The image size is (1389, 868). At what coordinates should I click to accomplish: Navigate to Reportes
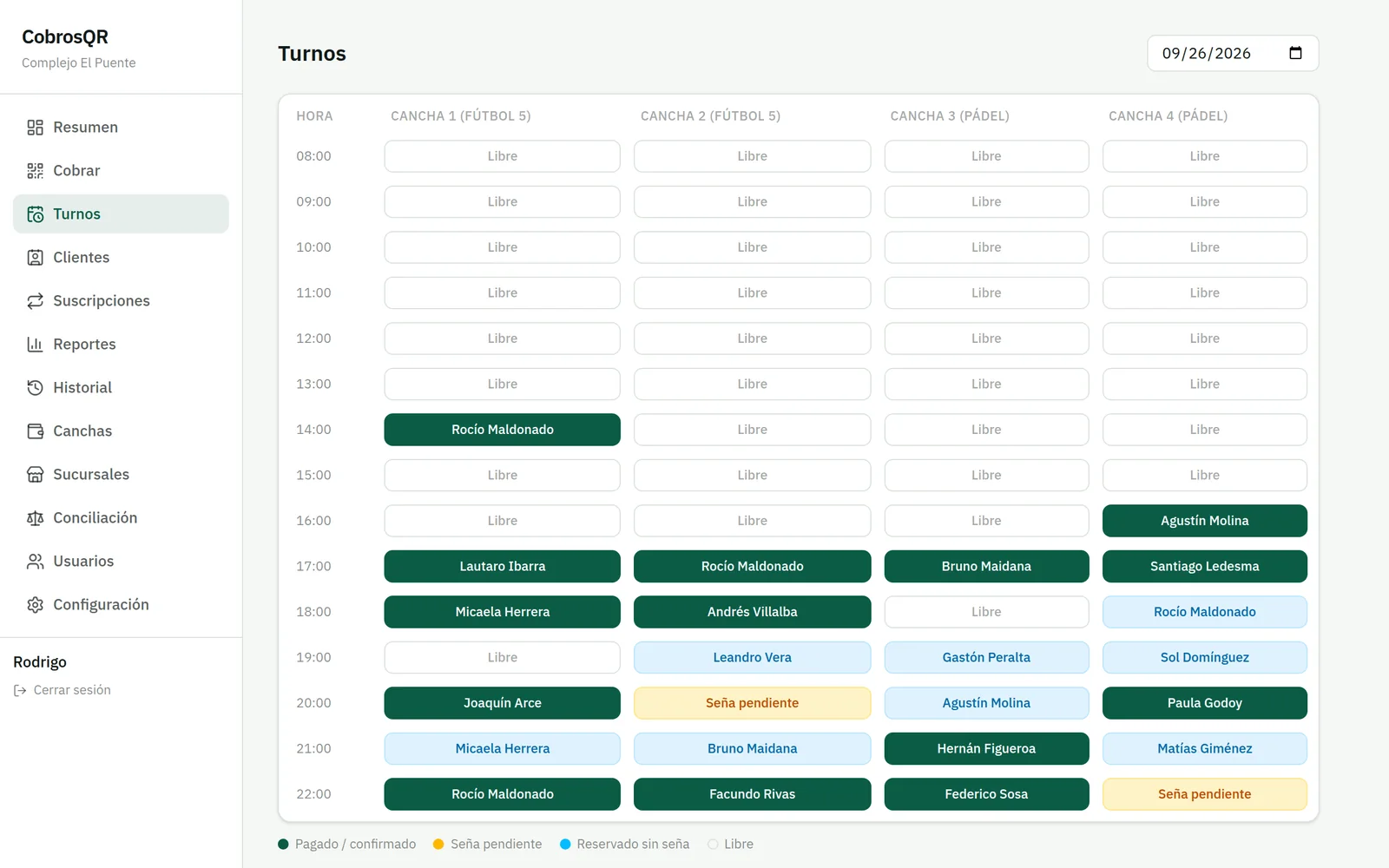pos(121,345)
